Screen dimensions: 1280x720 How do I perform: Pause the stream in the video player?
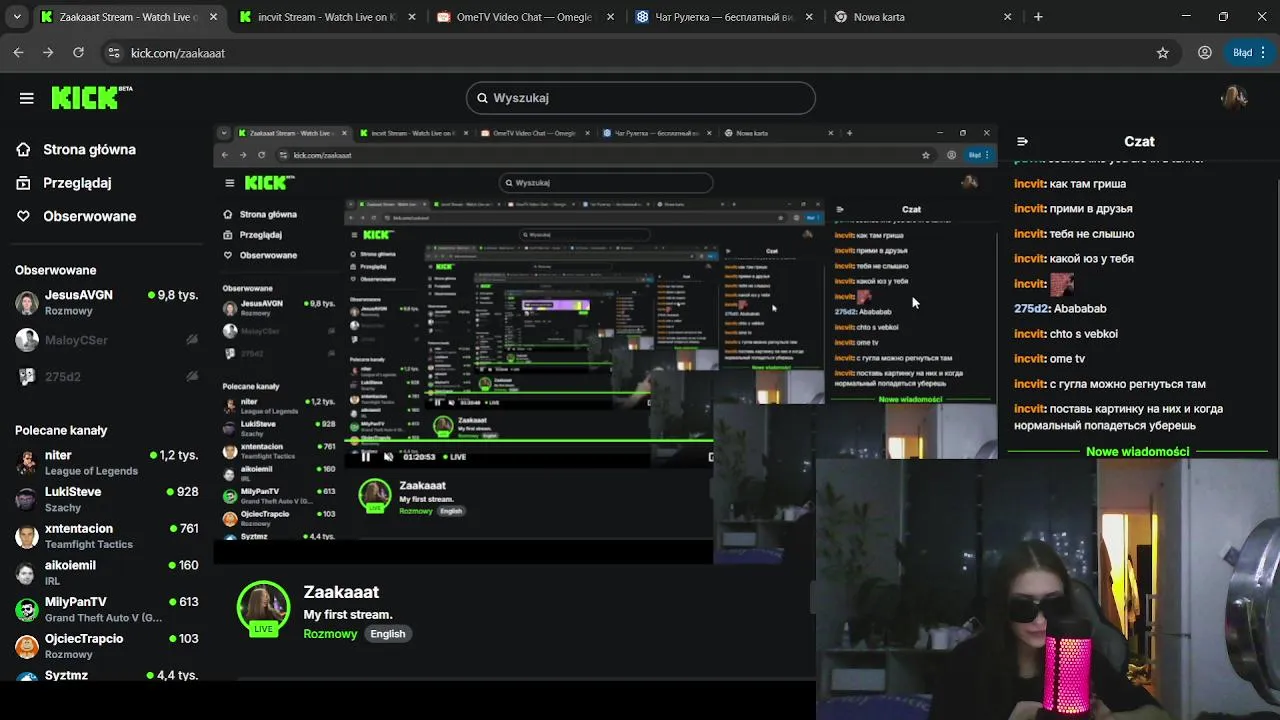[366, 457]
